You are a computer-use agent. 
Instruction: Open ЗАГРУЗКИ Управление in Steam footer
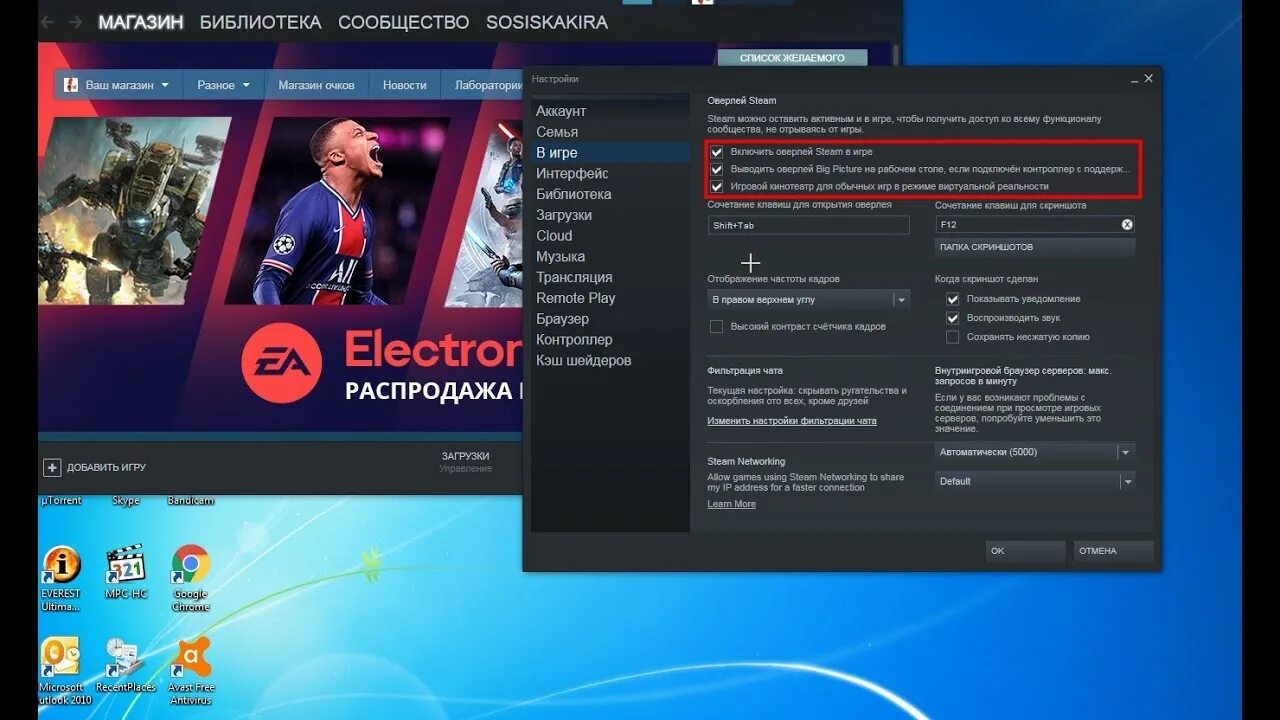click(x=465, y=461)
